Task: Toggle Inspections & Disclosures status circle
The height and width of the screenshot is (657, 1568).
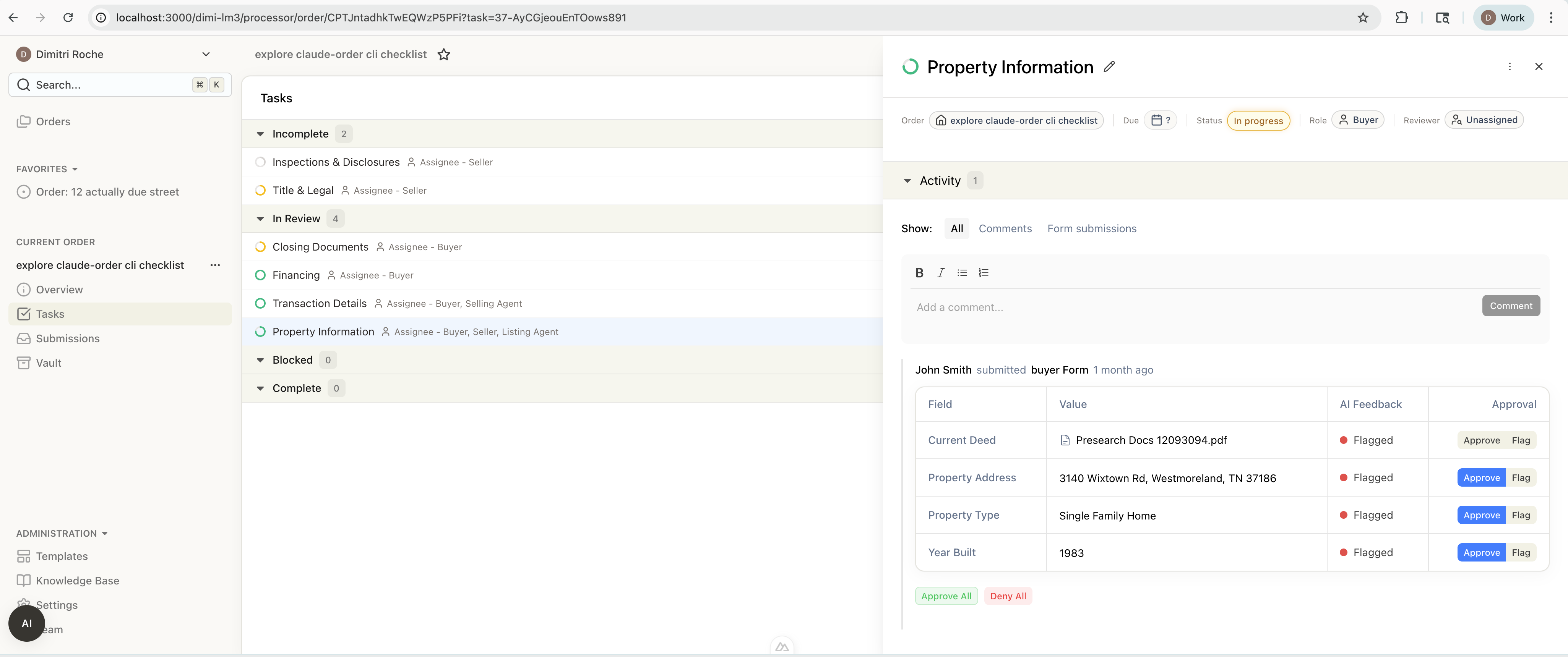Action: [261, 162]
